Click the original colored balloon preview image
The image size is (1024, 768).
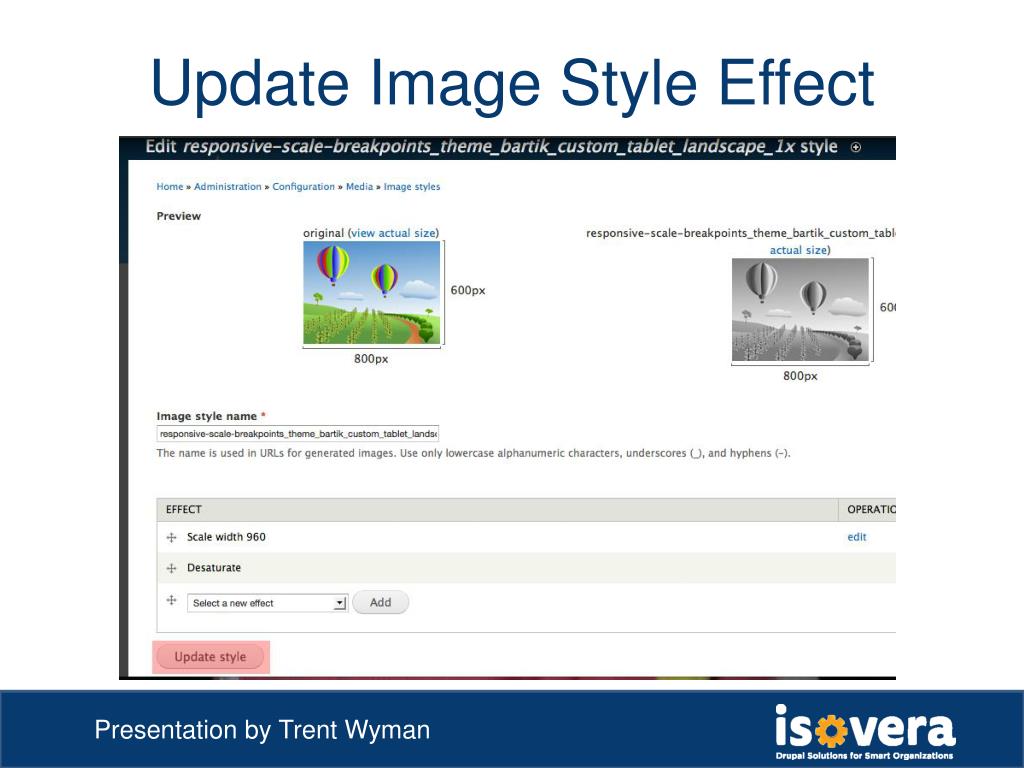point(372,293)
